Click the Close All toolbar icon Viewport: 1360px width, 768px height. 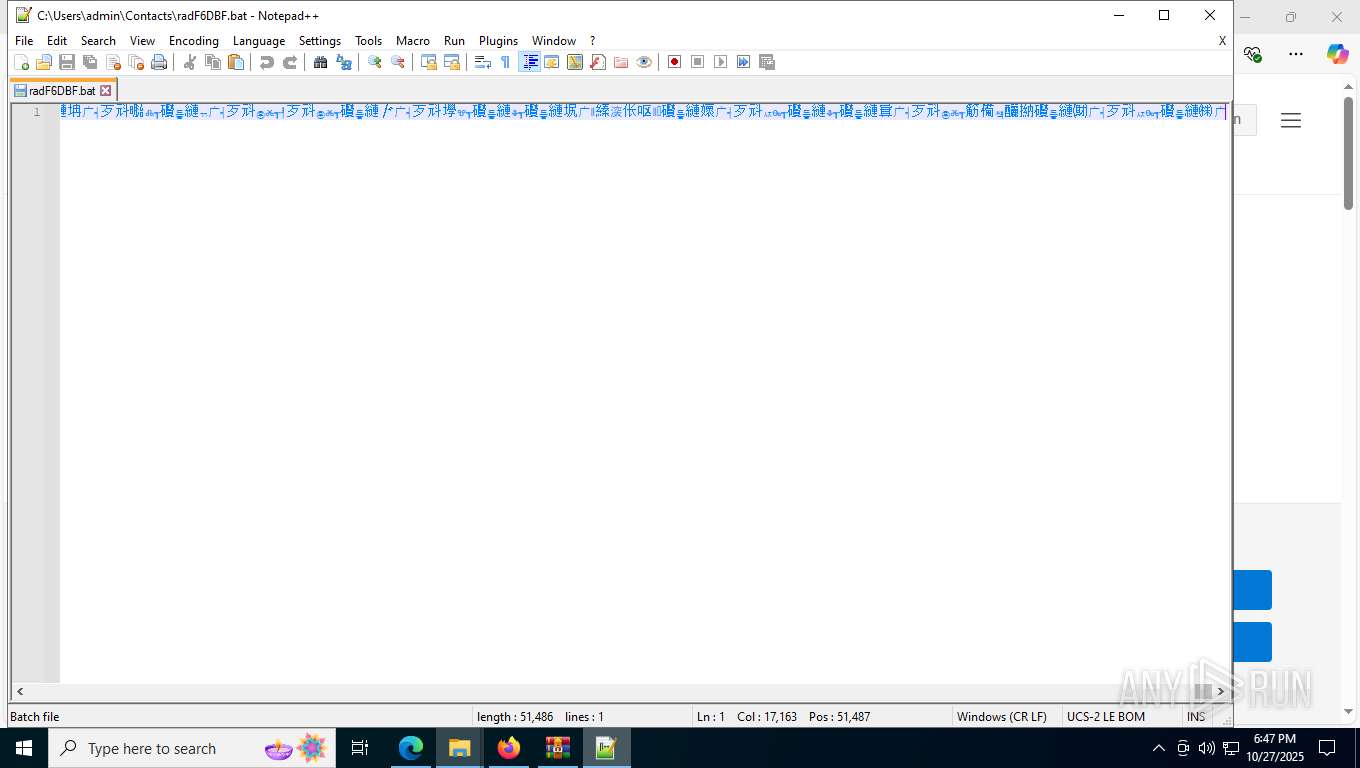136,62
